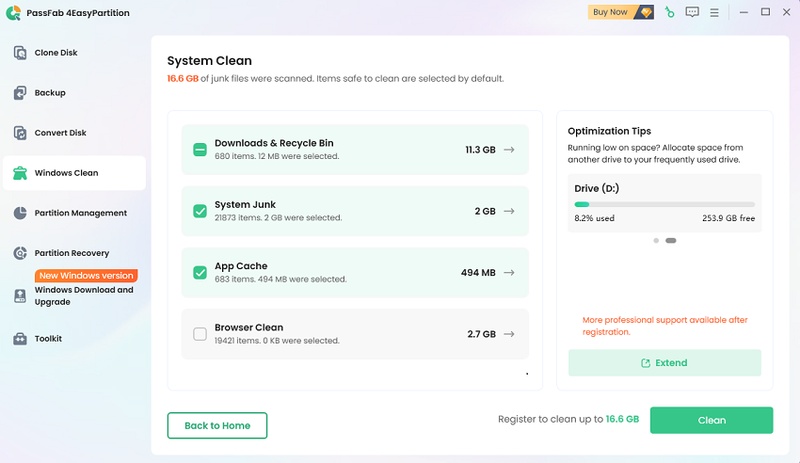Click the 253.9 GB free text
The image size is (800, 463).
729,218
